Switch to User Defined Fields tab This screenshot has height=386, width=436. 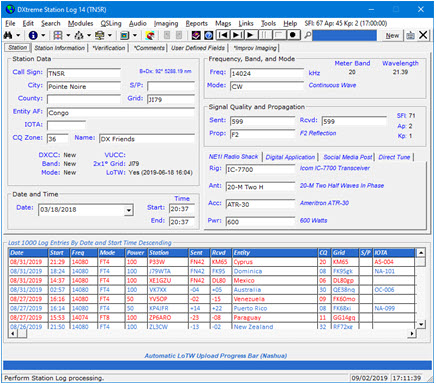pyautogui.click(x=198, y=48)
